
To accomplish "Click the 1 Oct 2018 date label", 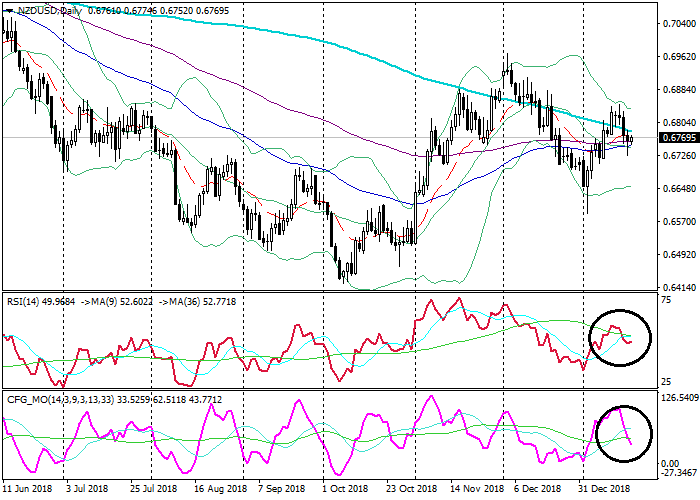I will click(x=344, y=491).
